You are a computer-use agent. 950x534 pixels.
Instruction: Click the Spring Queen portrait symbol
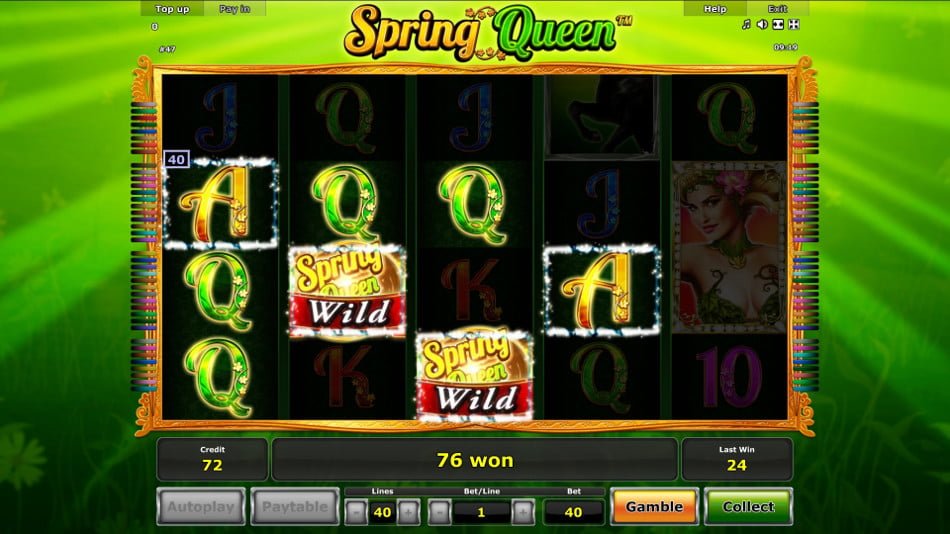click(x=729, y=247)
